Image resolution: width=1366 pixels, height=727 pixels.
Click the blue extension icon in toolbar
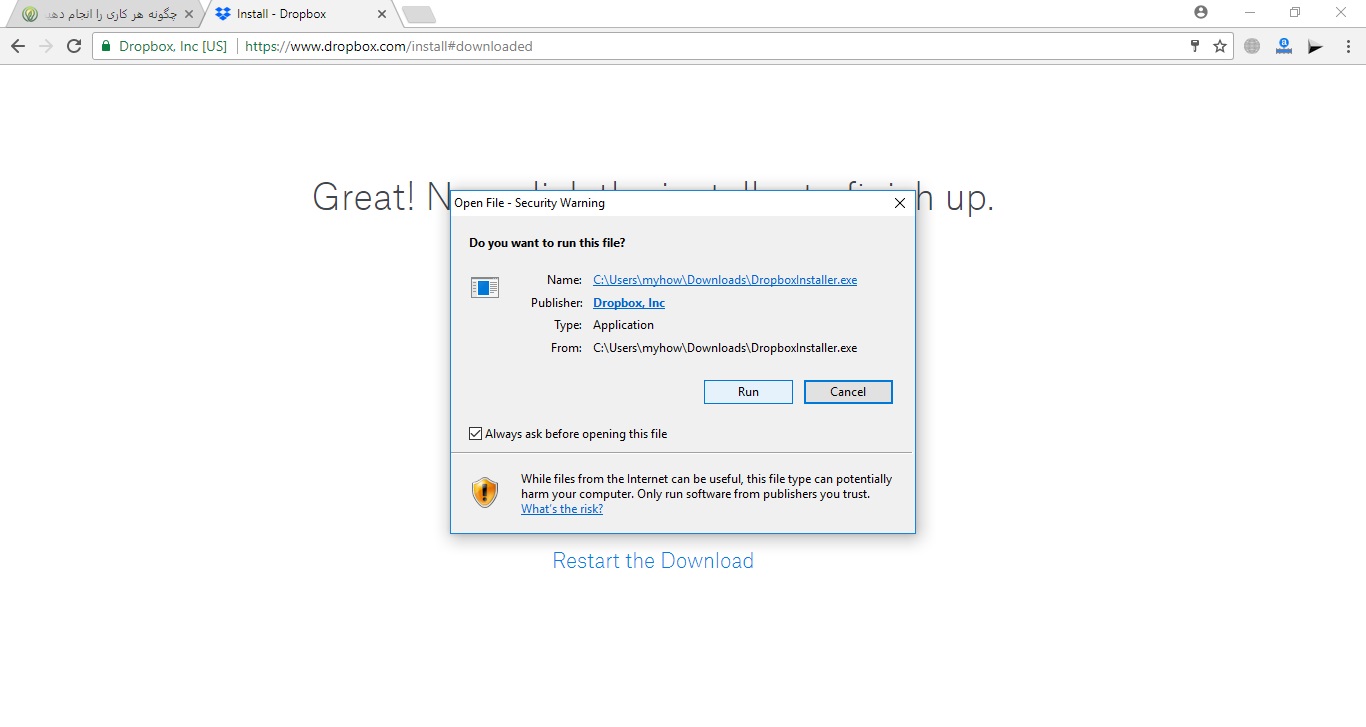point(1284,46)
